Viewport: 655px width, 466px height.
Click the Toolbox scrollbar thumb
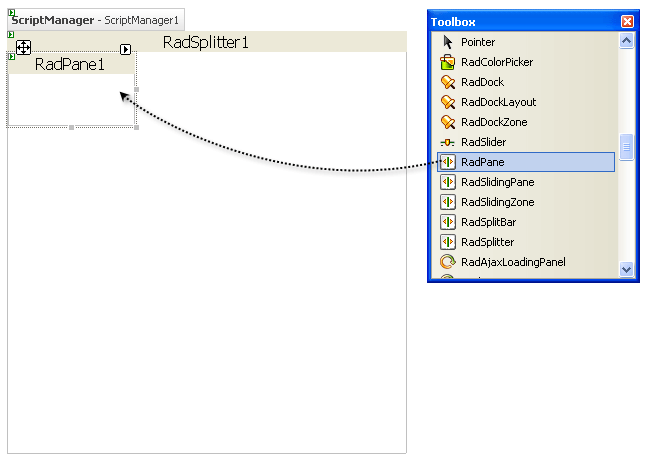627,147
